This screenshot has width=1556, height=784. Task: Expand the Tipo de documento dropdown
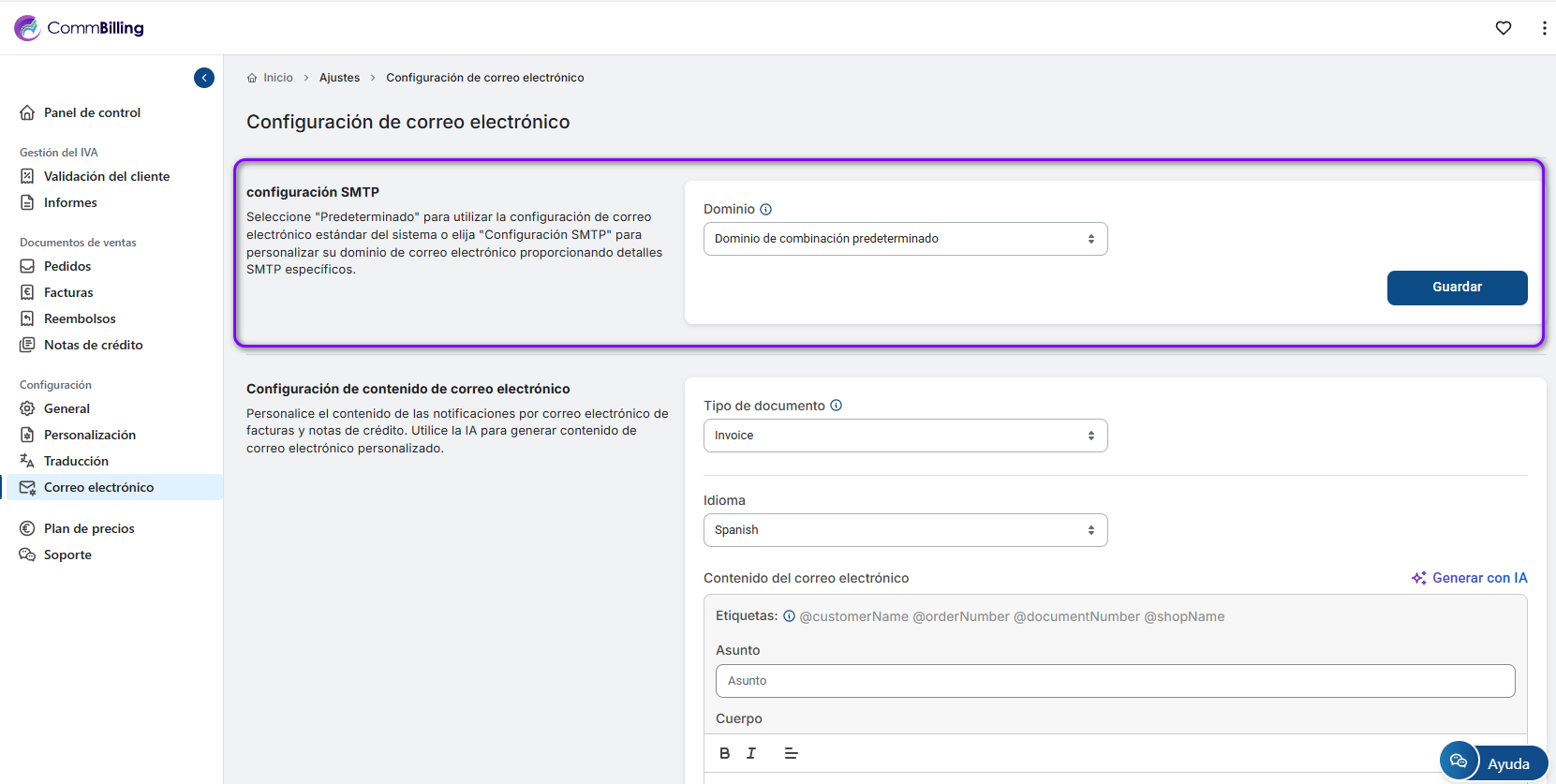point(905,436)
